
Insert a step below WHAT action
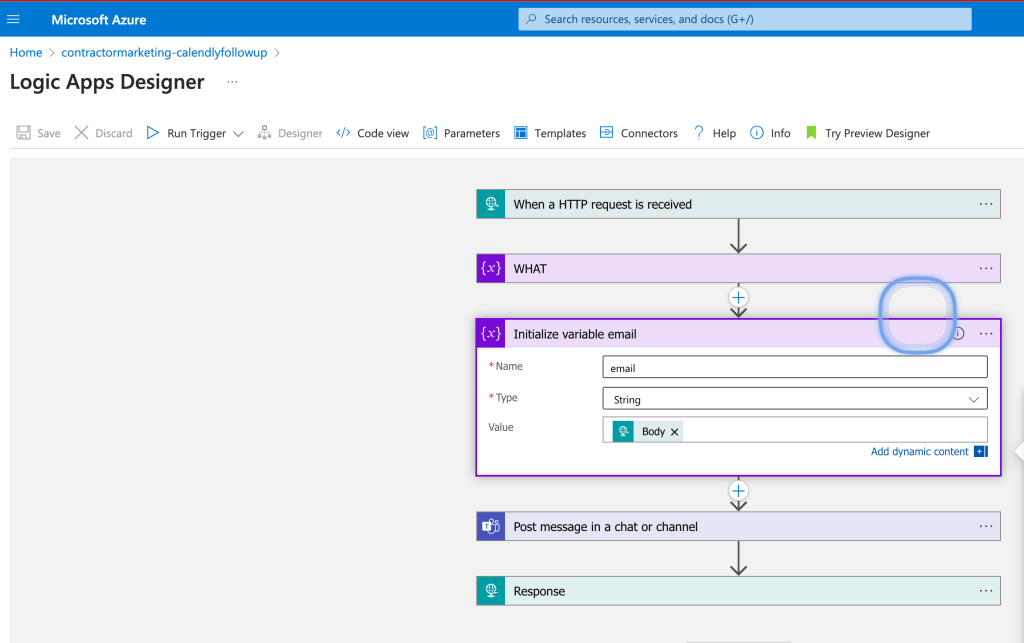point(739,298)
